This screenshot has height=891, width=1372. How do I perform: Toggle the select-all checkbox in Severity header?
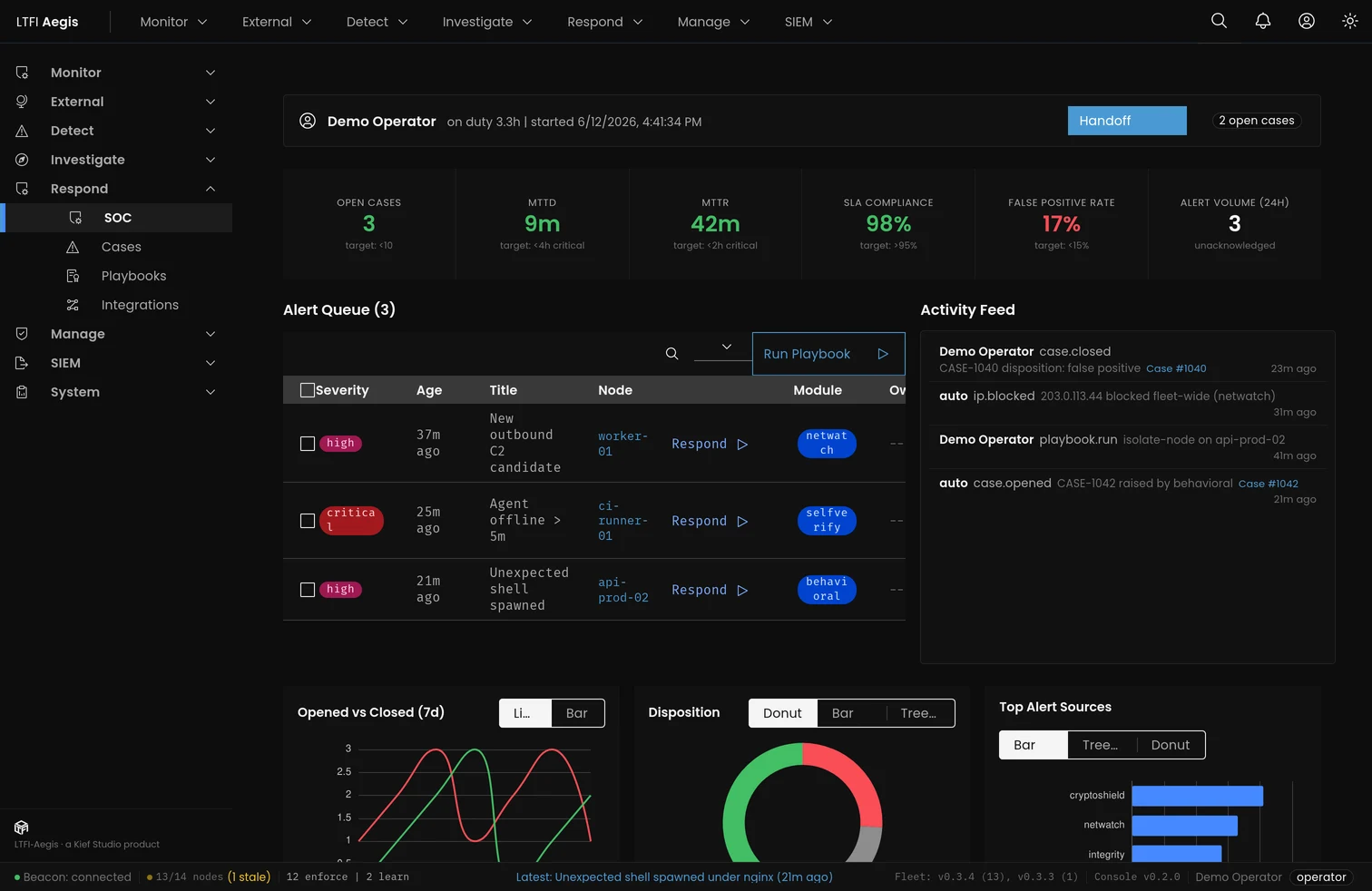coord(308,390)
